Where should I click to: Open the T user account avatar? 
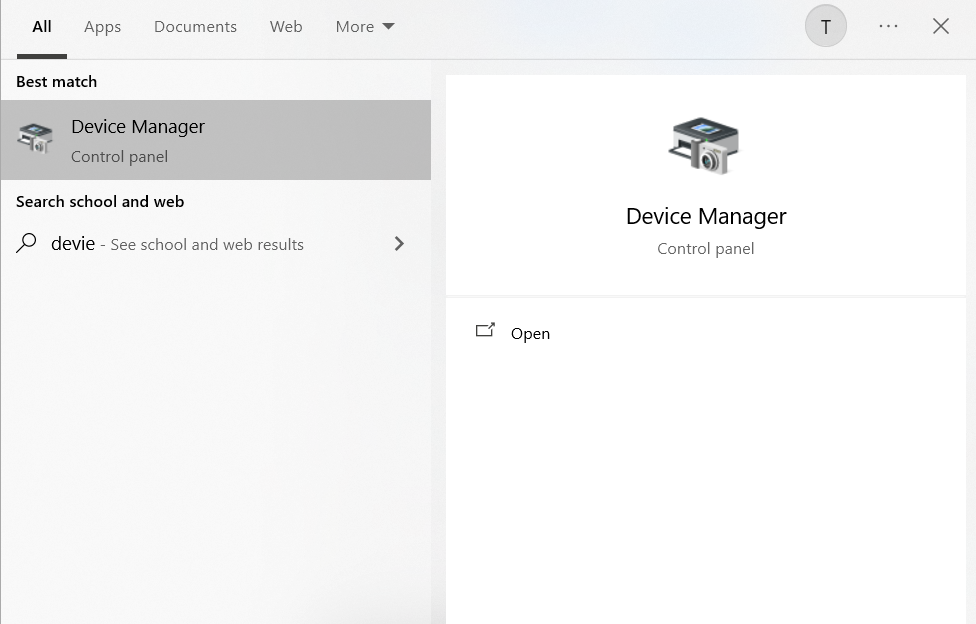pyautogui.click(x=825, y=26)
